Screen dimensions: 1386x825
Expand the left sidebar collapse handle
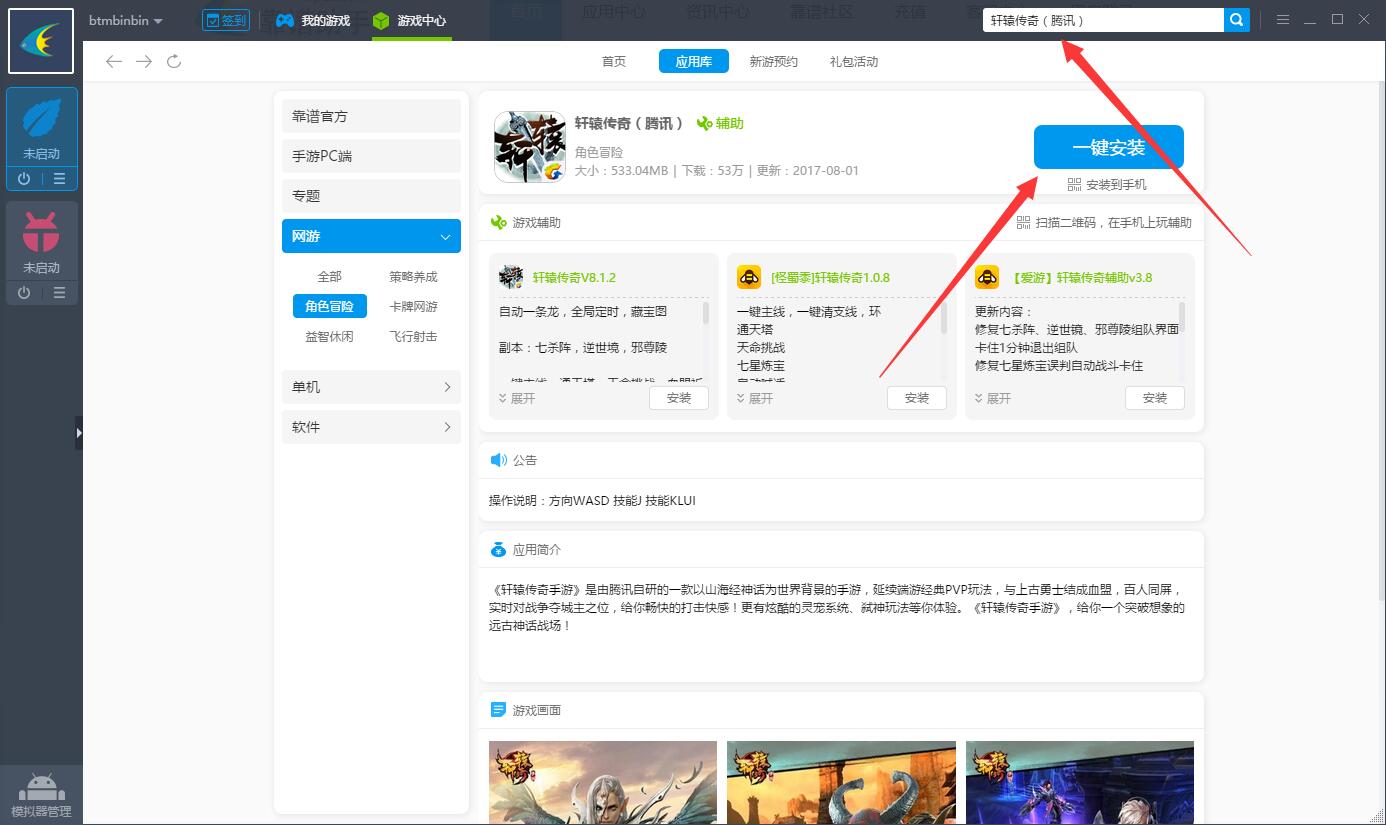coord(79,433)
